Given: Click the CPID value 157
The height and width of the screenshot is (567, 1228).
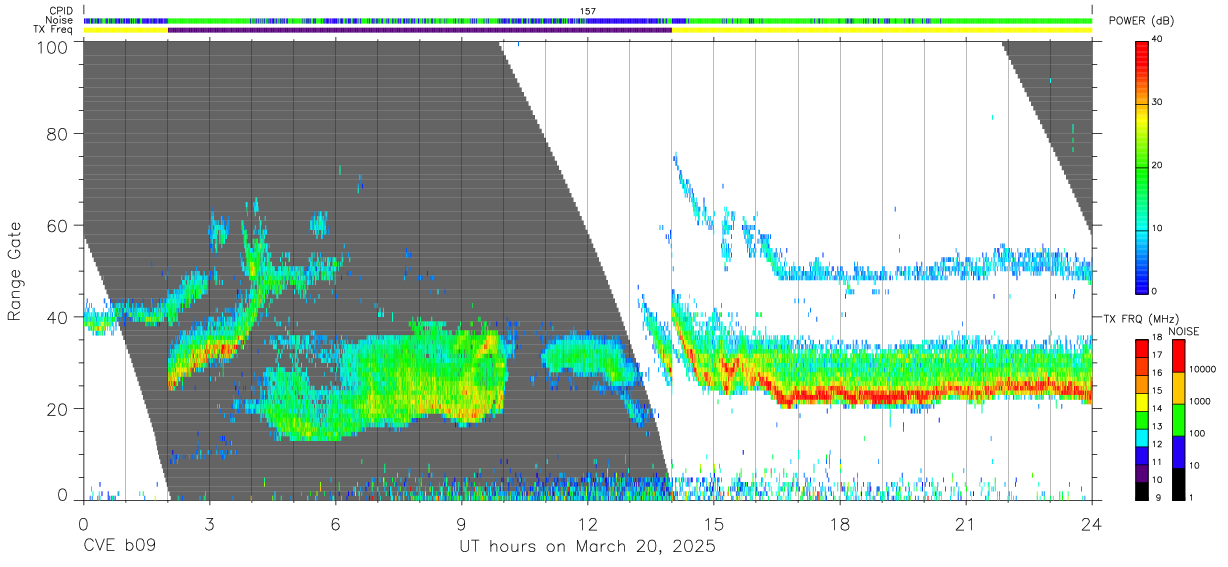Looking at the screenshot, I should coord(588,11).
